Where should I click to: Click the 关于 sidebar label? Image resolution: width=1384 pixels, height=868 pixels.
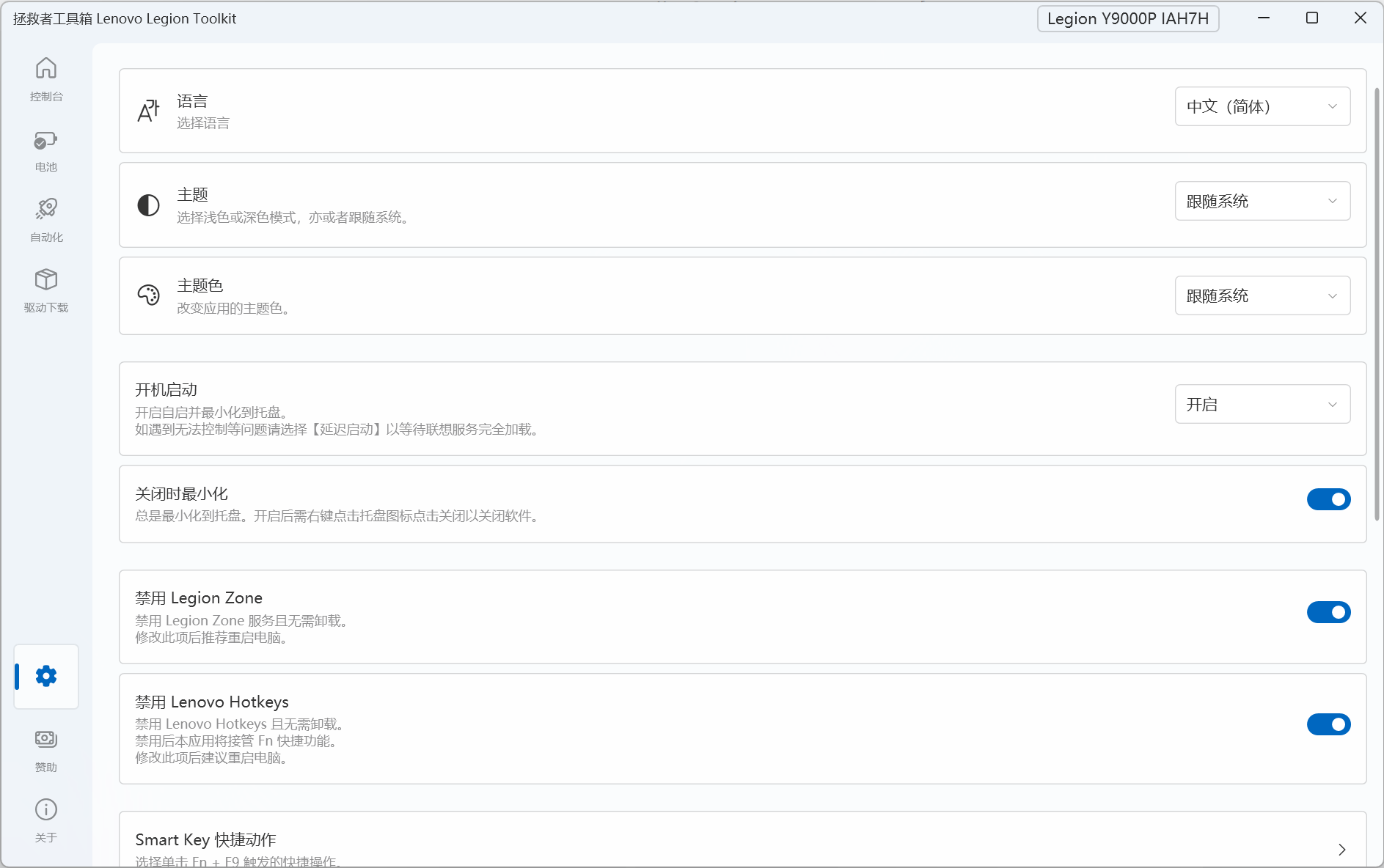click(x=46, y=838)
